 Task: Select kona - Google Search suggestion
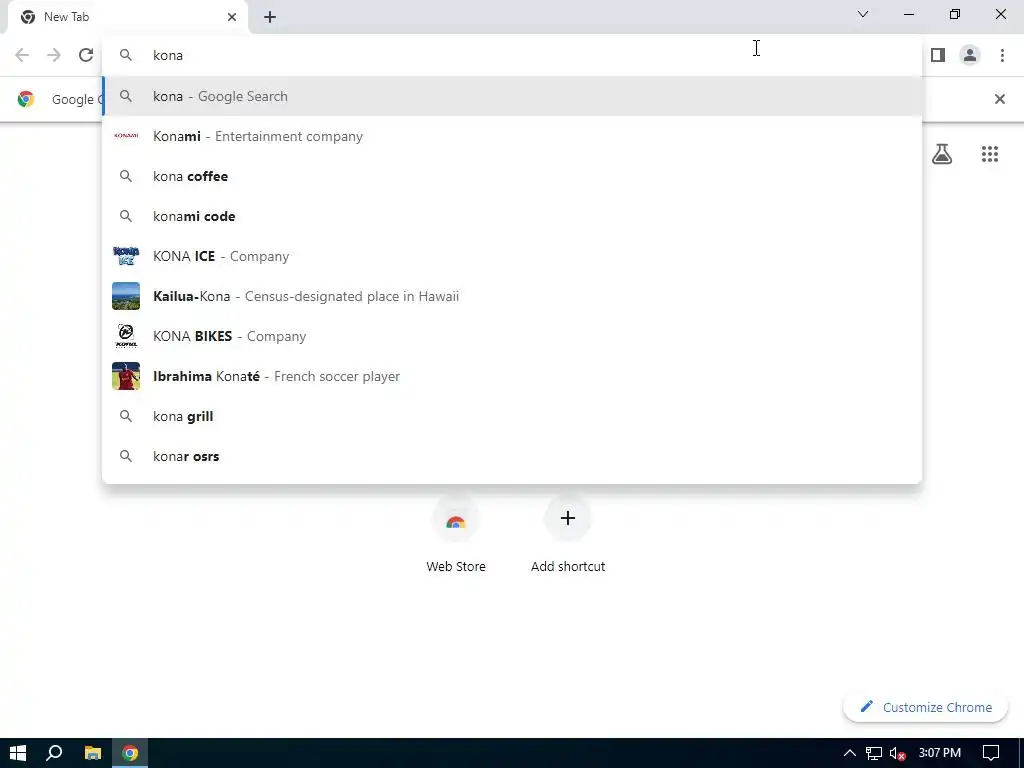[x=512, y=96]
